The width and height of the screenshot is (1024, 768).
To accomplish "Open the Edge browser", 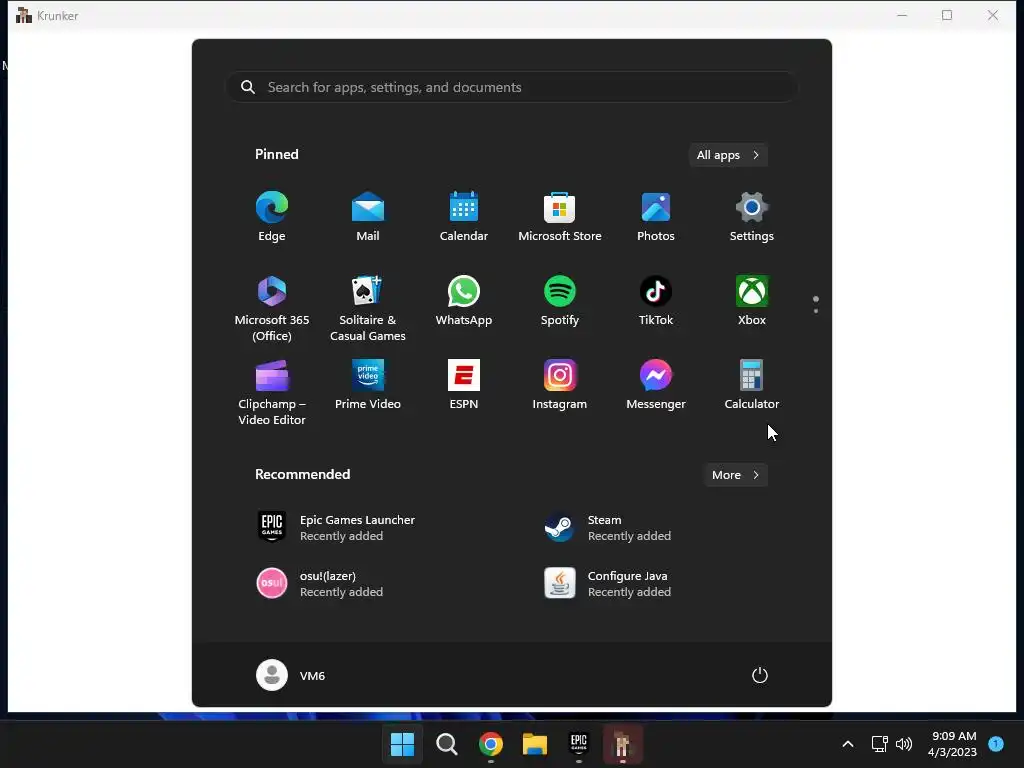I will [x=272, y=217].
